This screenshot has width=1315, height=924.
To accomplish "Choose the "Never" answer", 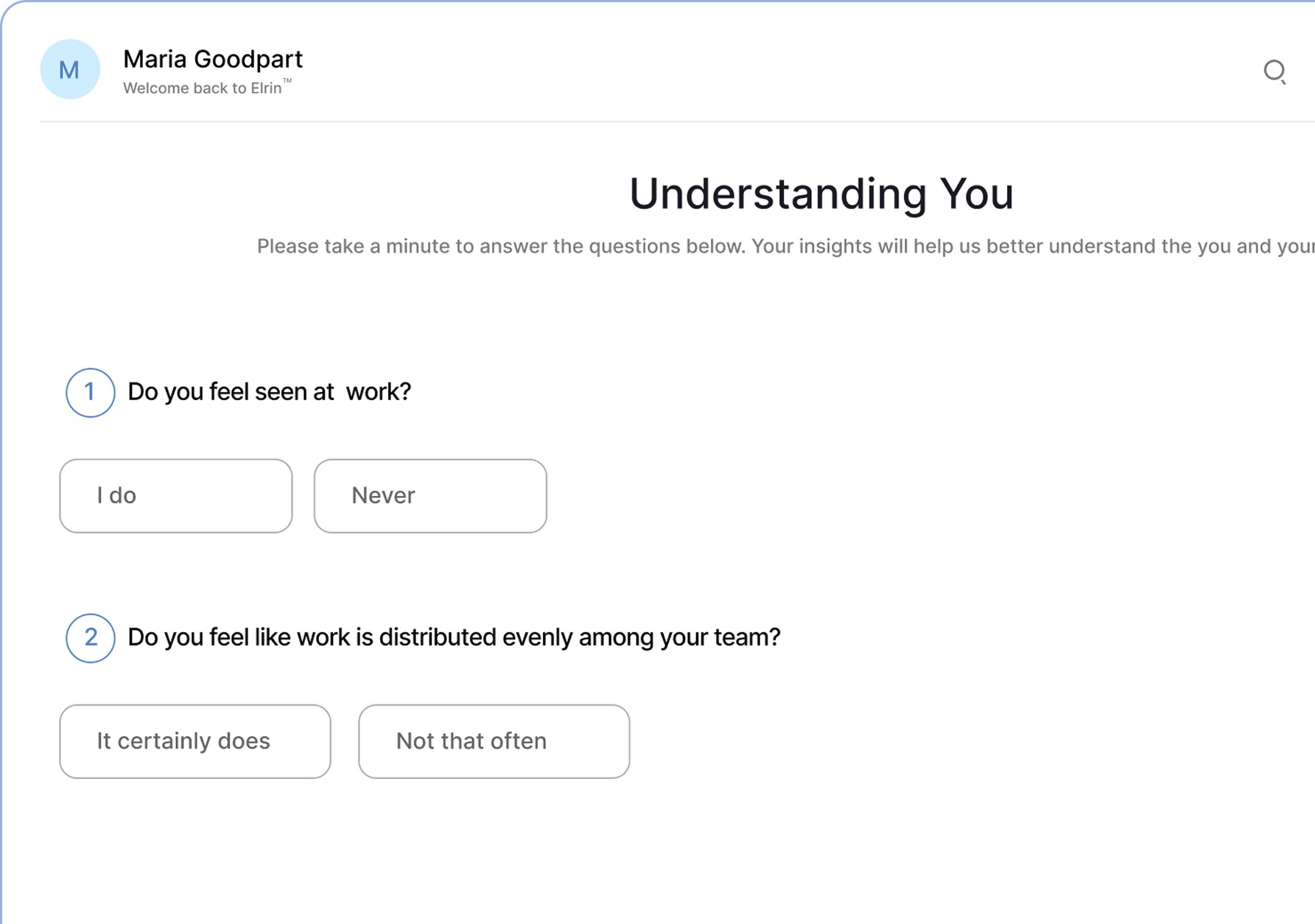I will click(430, 496).
